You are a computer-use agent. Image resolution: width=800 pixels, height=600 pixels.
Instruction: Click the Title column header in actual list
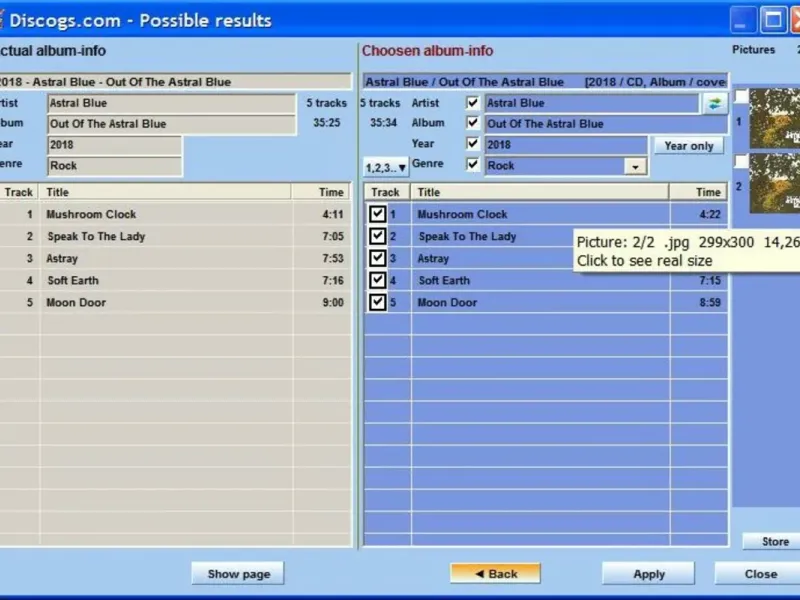pyautogui.click(x=166, y=192)
